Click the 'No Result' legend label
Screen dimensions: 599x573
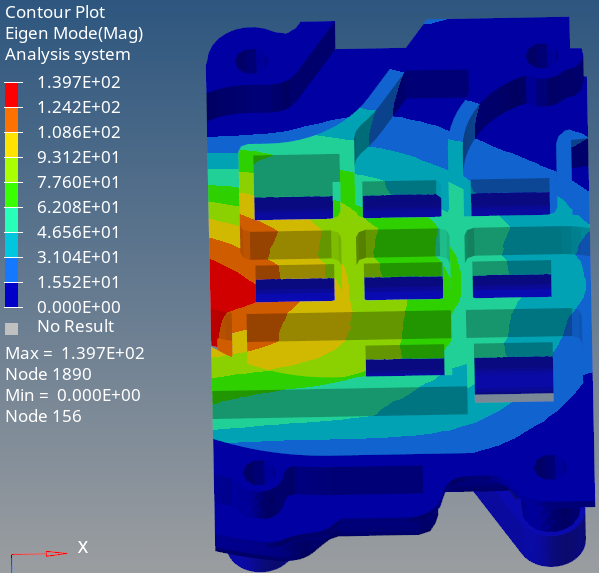tap(76, 326)
